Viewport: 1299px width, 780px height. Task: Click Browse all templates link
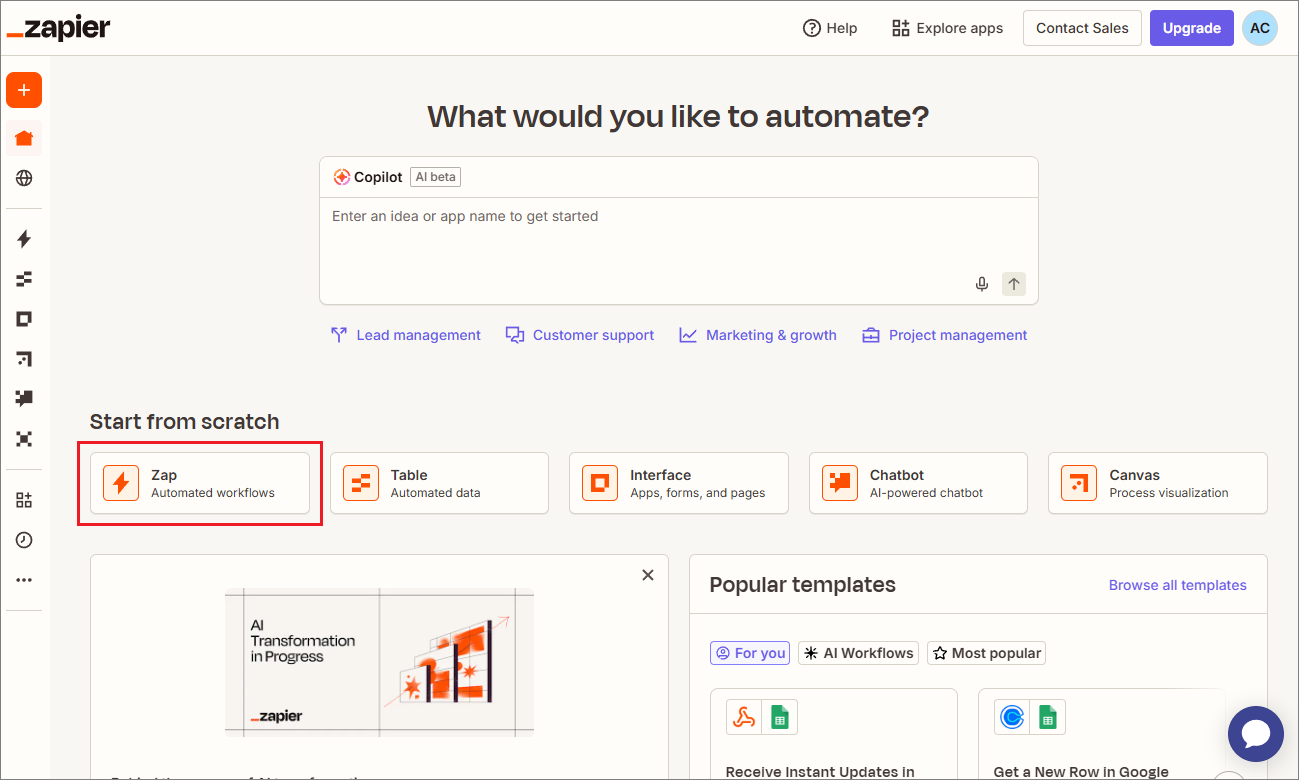[1178, 585]
